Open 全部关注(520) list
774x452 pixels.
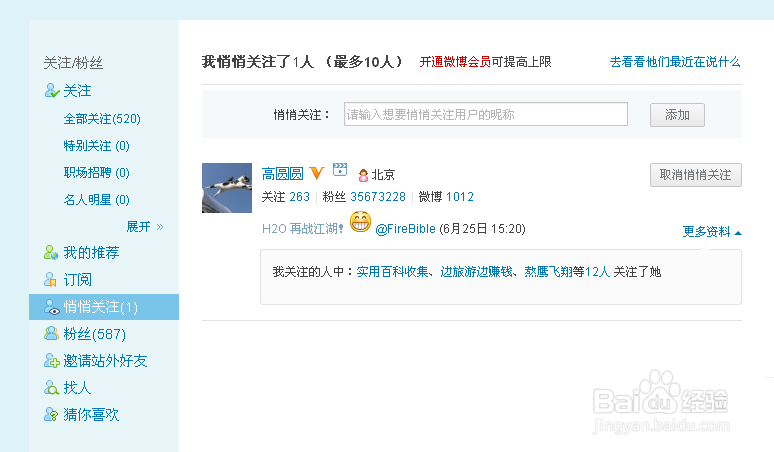click(102, 119)
